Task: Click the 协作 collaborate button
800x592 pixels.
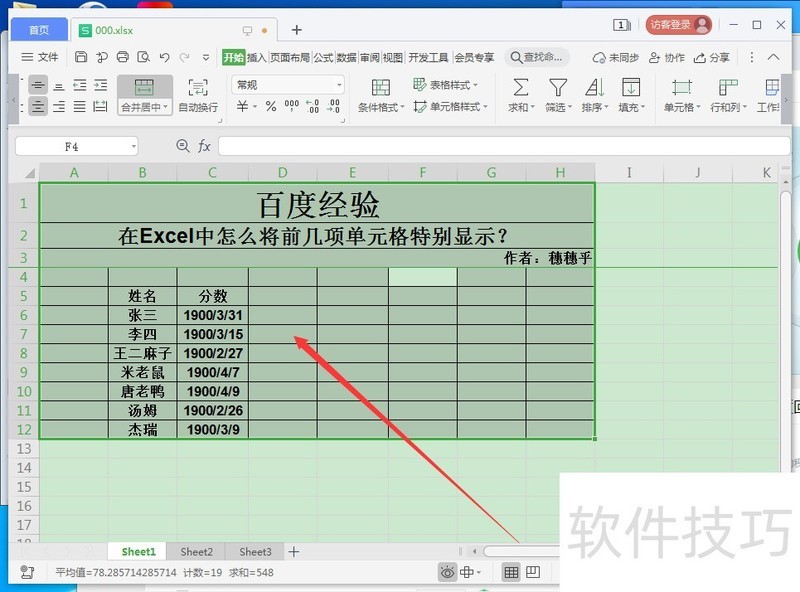Action: tap(666, 57)
